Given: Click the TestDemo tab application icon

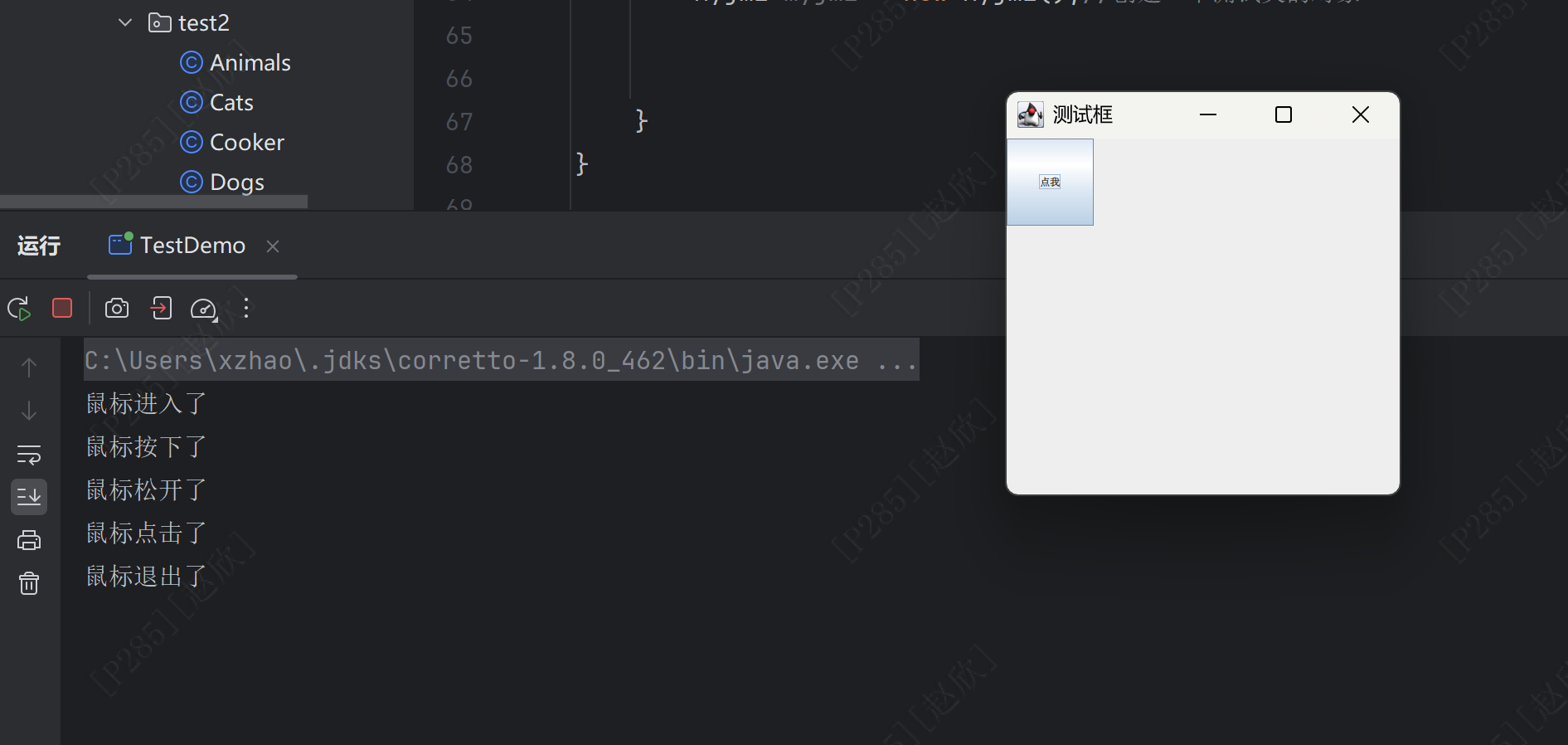Looking at the screenshot, I should pos(121,244).
